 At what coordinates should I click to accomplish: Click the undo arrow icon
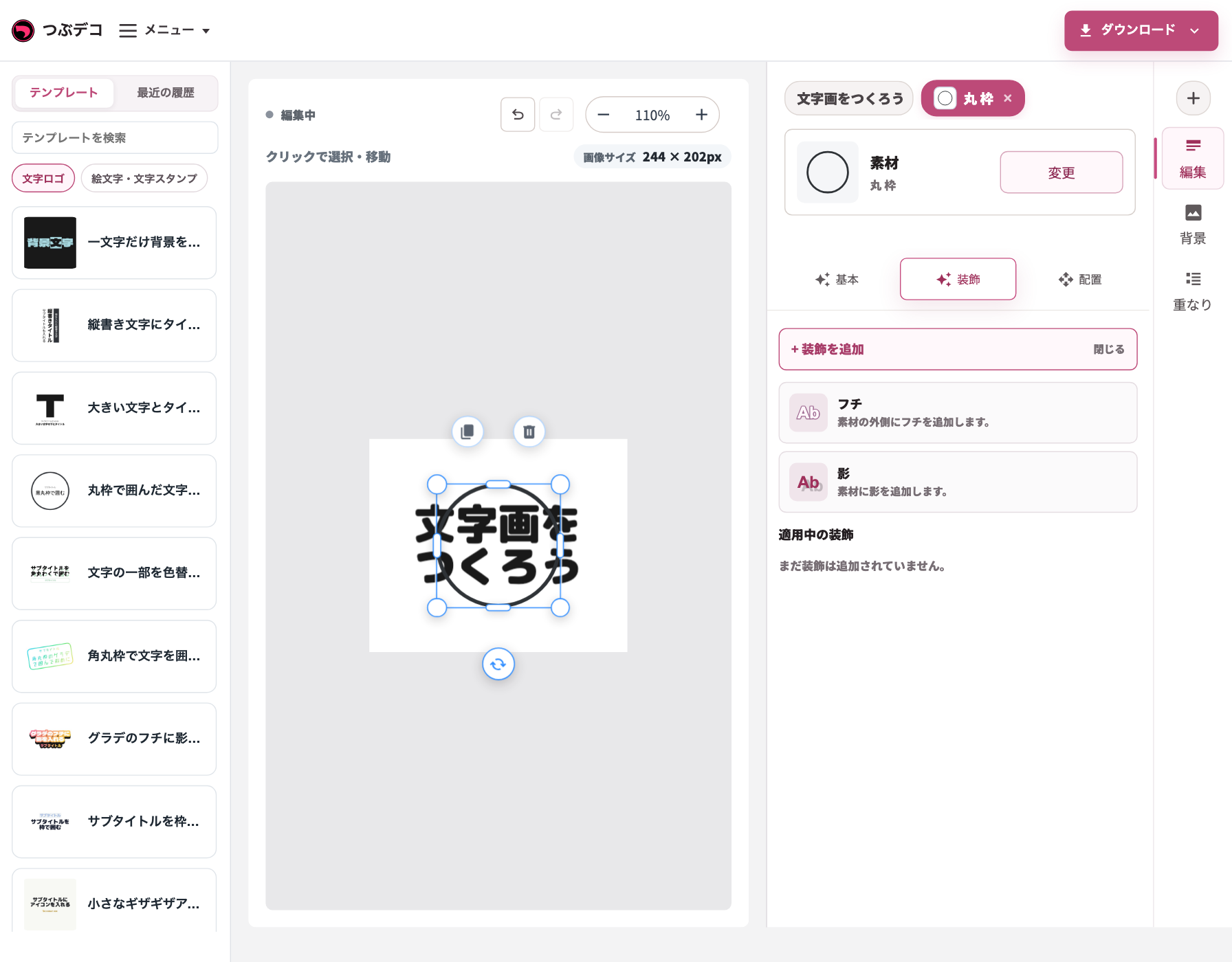pyautogui.click(x=518, y=115)
